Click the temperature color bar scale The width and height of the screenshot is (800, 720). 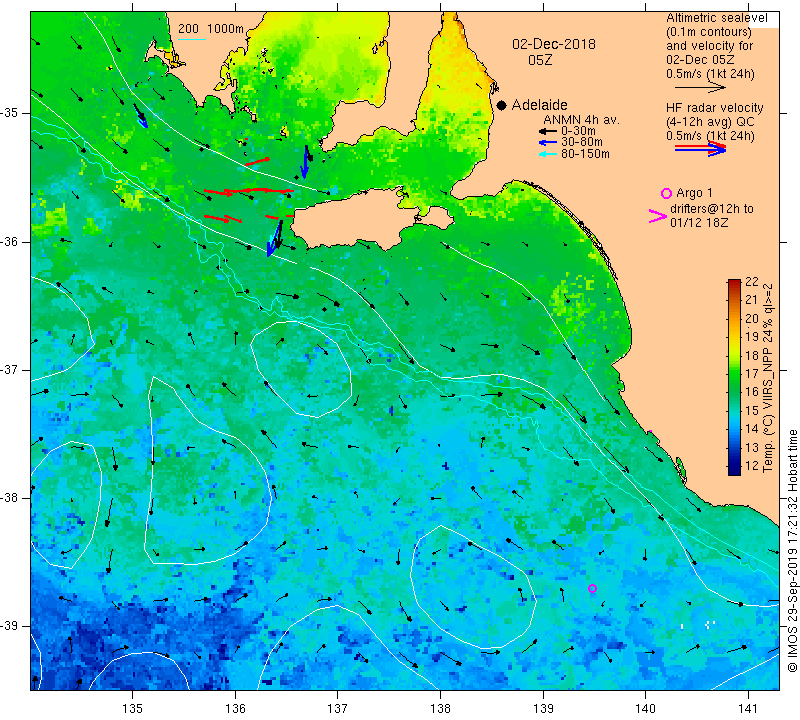click(734, 377)
